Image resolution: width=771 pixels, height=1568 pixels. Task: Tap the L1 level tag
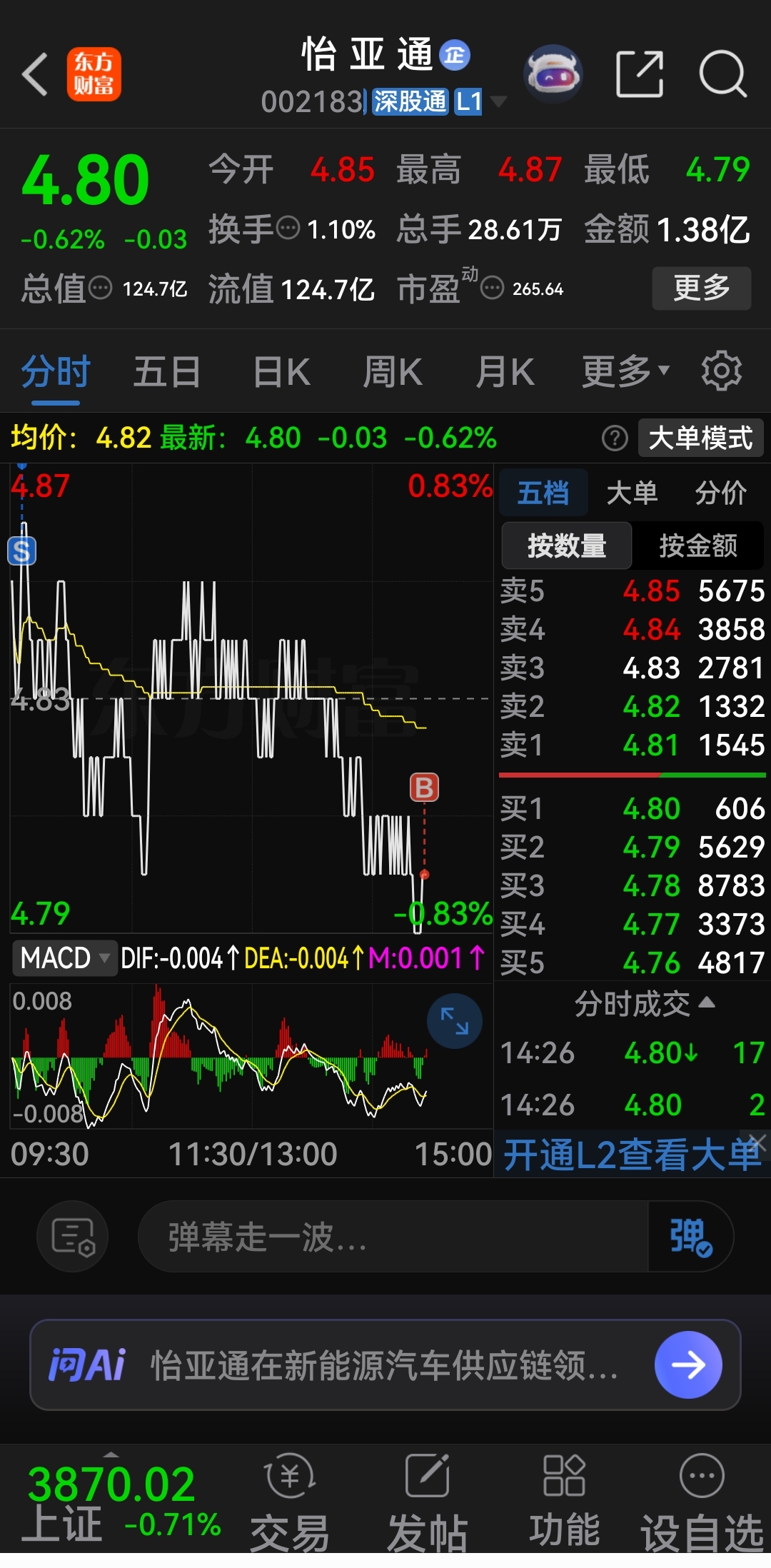tap(468, 101)
